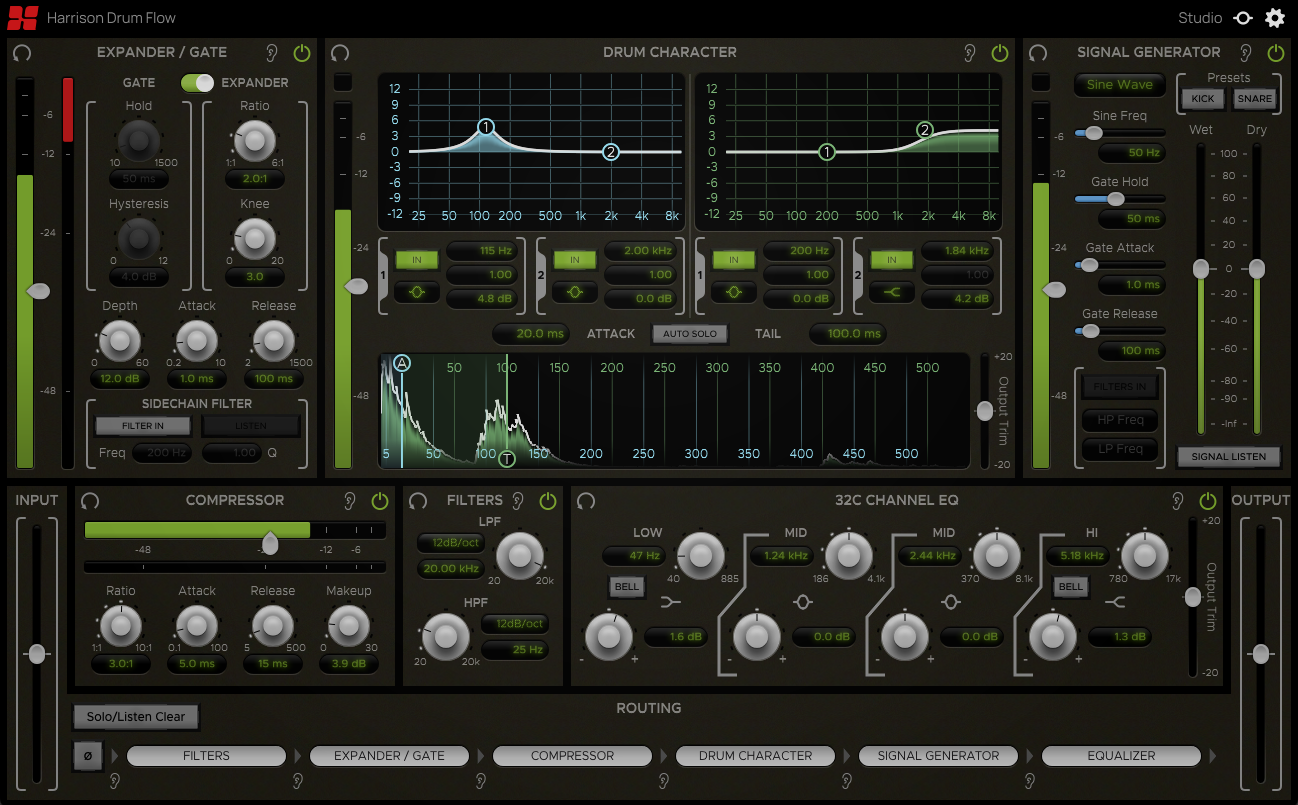Click the sidechain FILTER IN button
This screenshot has height=805, width=1298.
[143, 426]
